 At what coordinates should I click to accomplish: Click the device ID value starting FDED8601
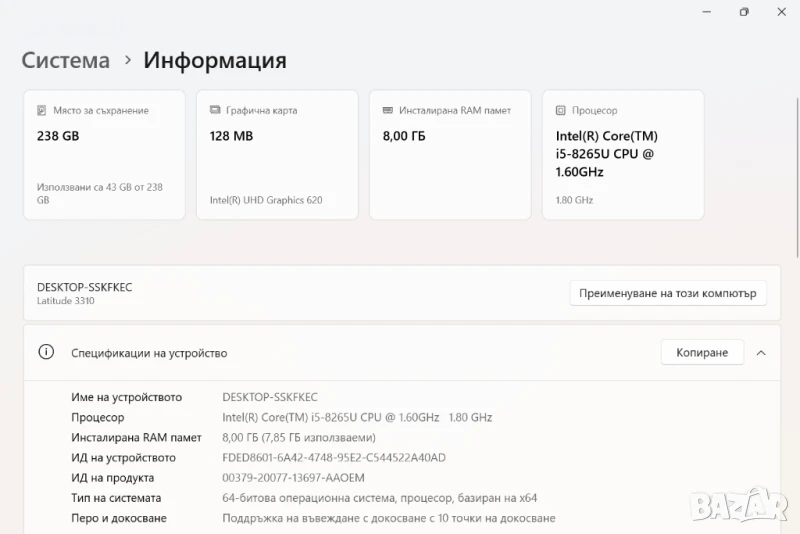[333, 458]
